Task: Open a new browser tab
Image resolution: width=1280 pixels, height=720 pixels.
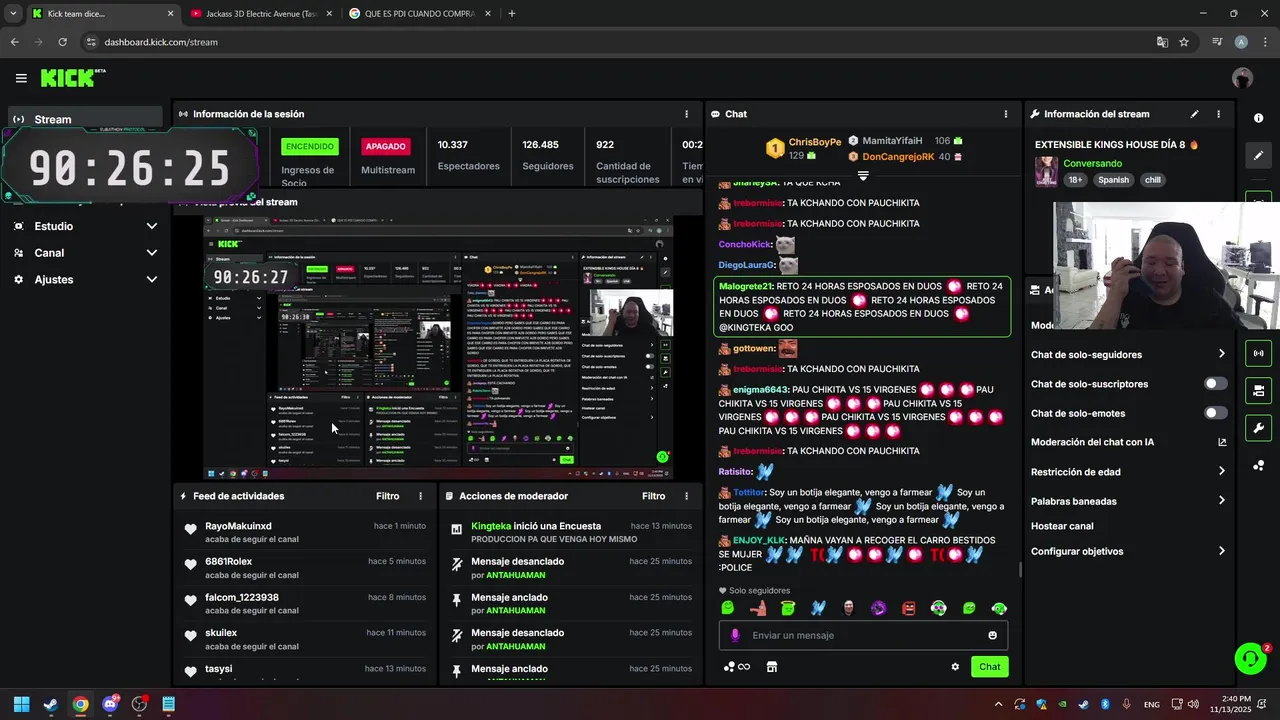Action: pos(512,14)
